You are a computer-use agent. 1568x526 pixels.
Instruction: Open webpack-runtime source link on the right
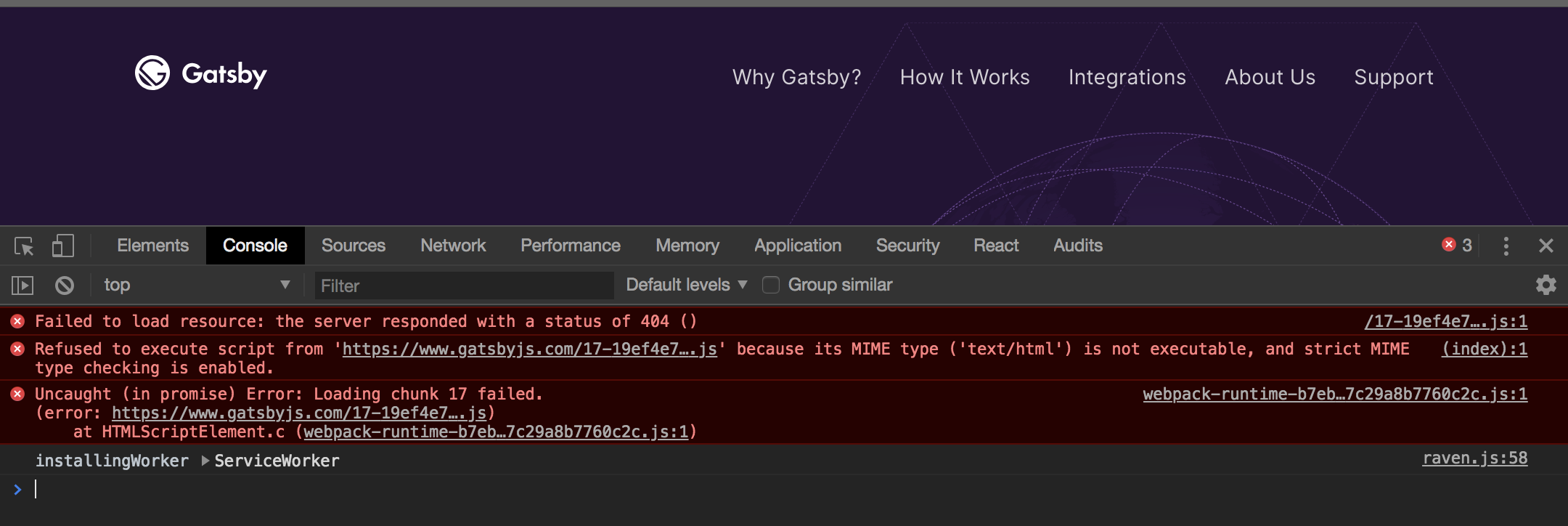[1335, 394]
